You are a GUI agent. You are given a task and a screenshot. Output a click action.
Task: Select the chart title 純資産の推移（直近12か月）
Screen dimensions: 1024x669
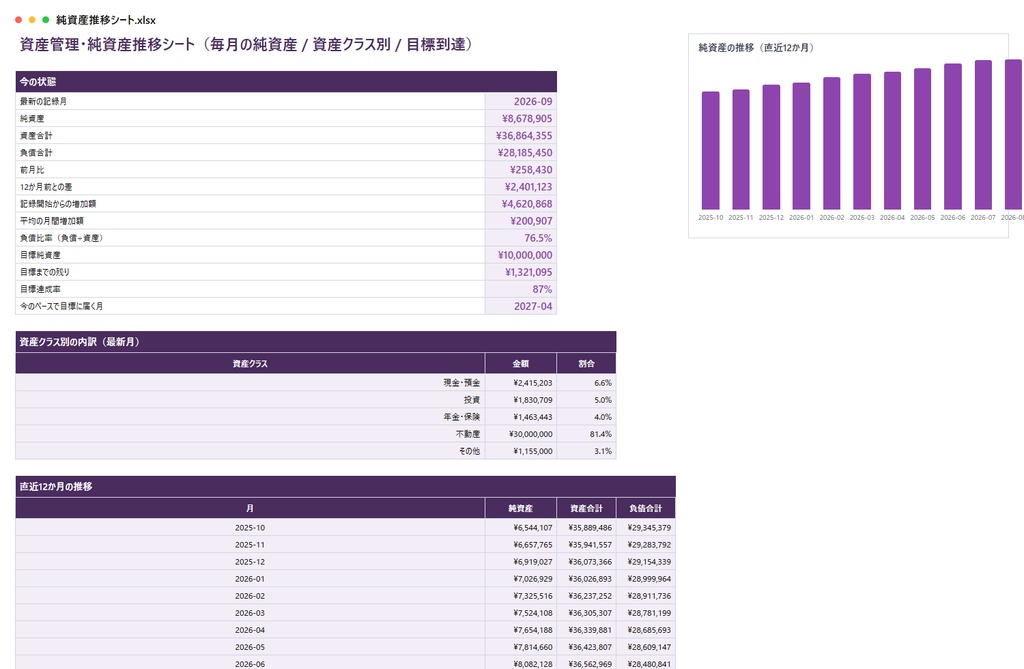[756, 48]
